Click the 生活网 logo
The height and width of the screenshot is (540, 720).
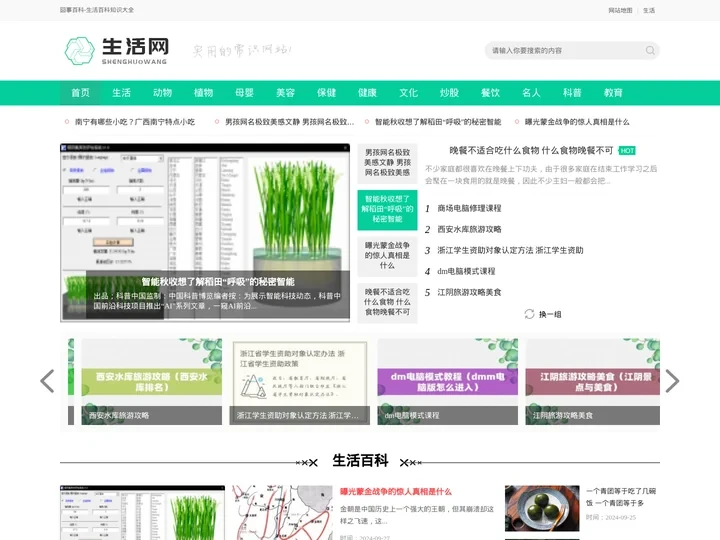117,51
